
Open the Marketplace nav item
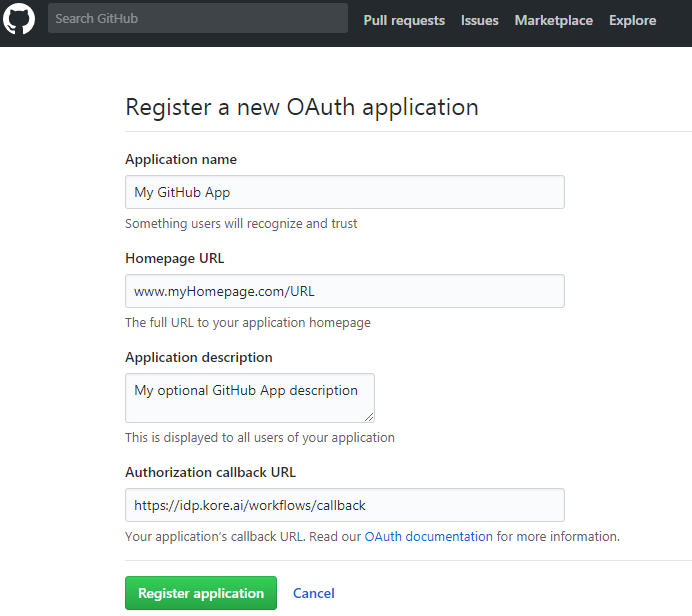click(553, 20)
